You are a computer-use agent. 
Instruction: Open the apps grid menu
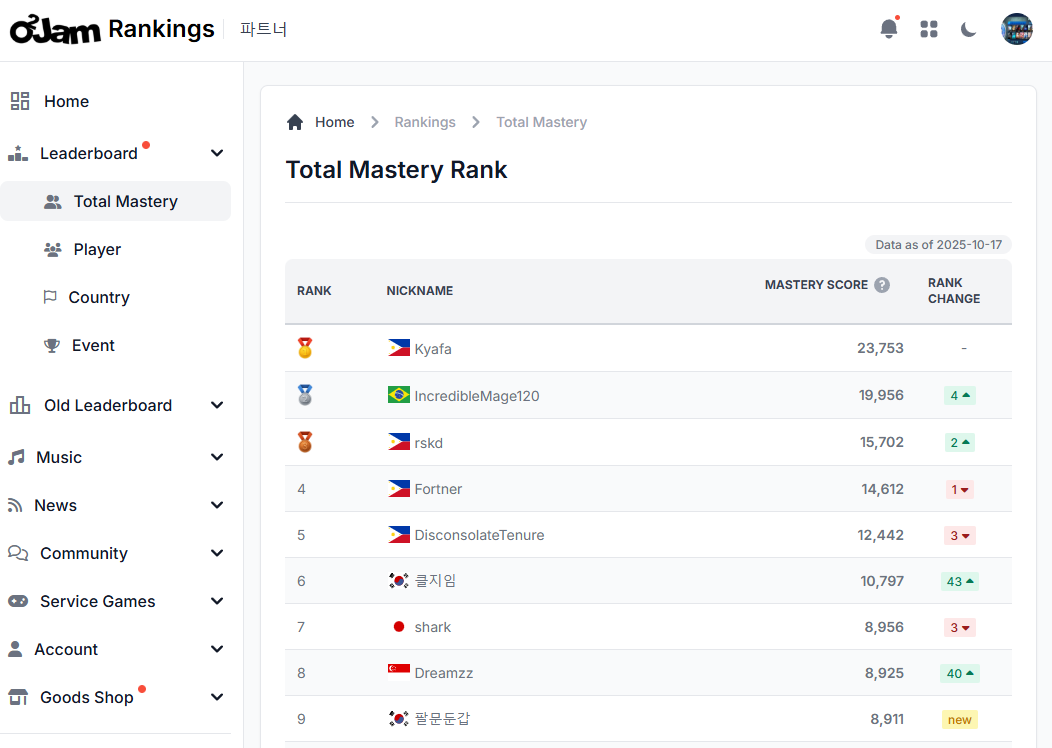click(929, 29)
